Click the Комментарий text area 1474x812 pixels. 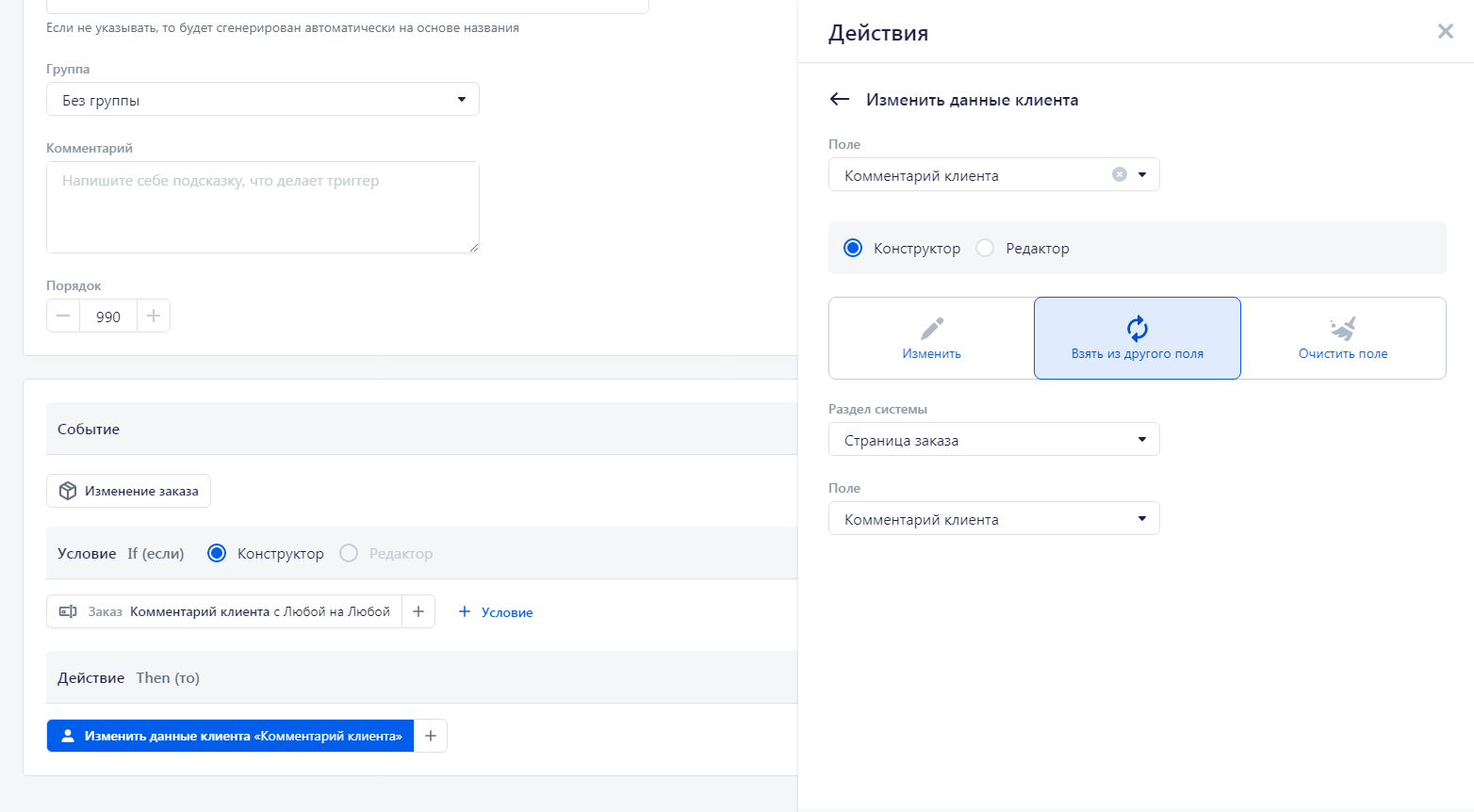pos(262,207)
